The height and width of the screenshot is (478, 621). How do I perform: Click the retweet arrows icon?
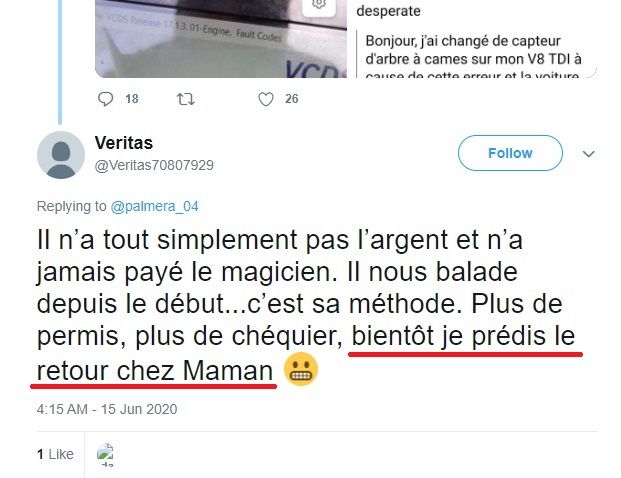185,99
